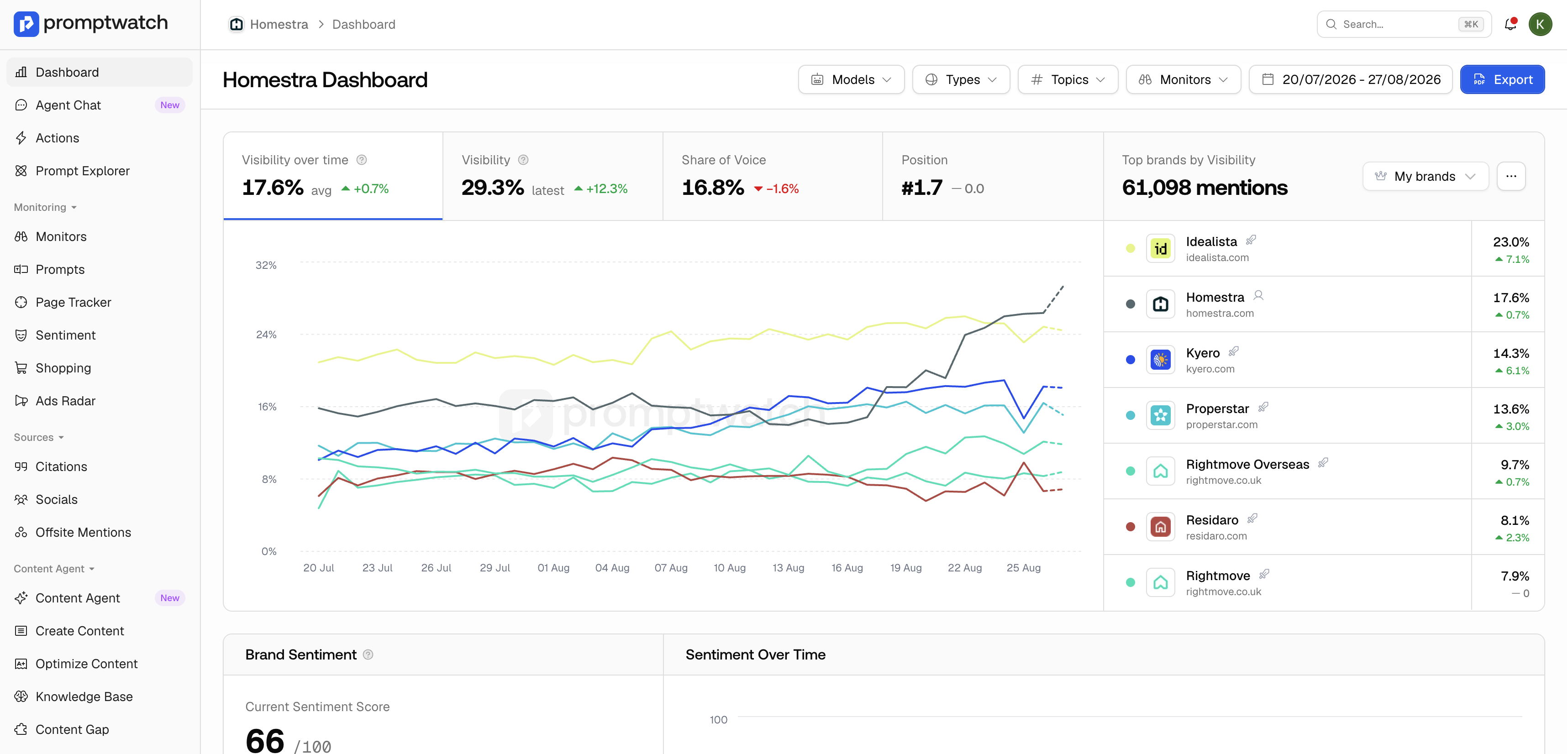The image size is (1568, 754).
Task: Open the Citations page
Action: tap(99, 467)
